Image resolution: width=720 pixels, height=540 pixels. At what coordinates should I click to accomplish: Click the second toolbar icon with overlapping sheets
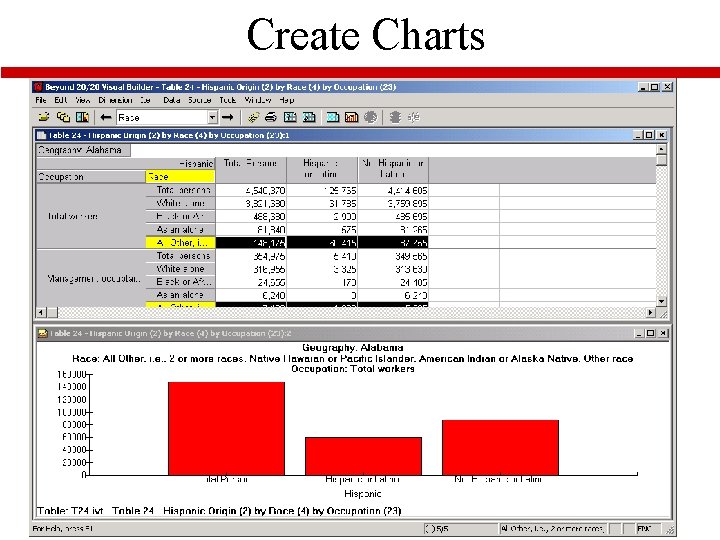pos(63,117)
